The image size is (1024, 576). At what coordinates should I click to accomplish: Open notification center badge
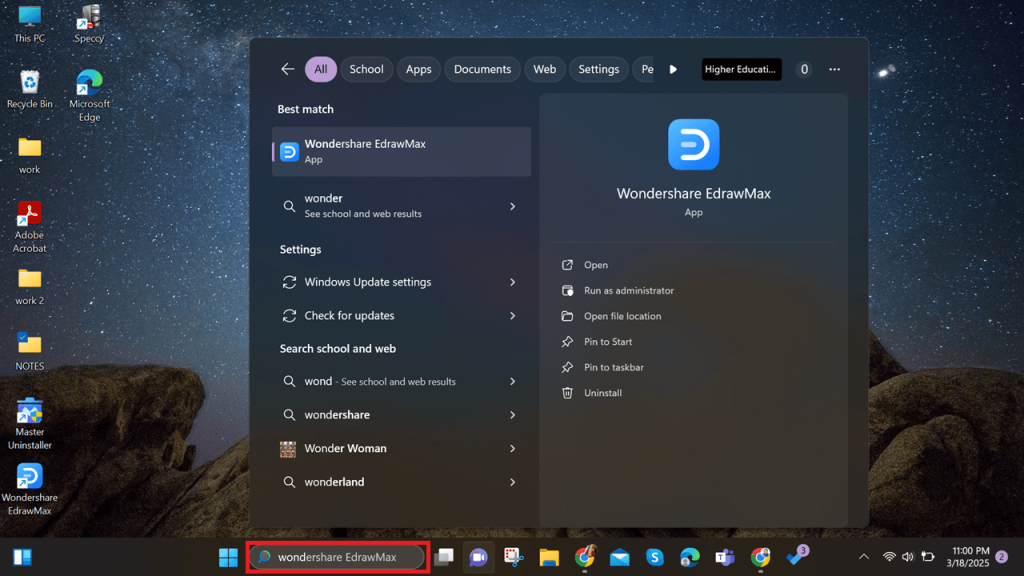click(1002, 557)
